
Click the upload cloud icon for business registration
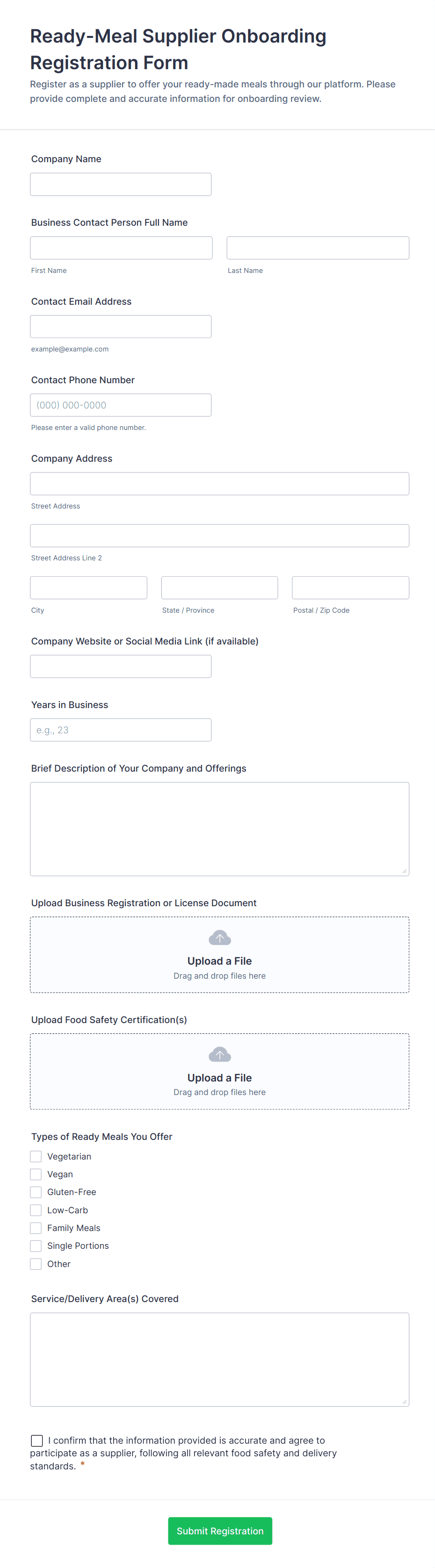coord(219,938)
